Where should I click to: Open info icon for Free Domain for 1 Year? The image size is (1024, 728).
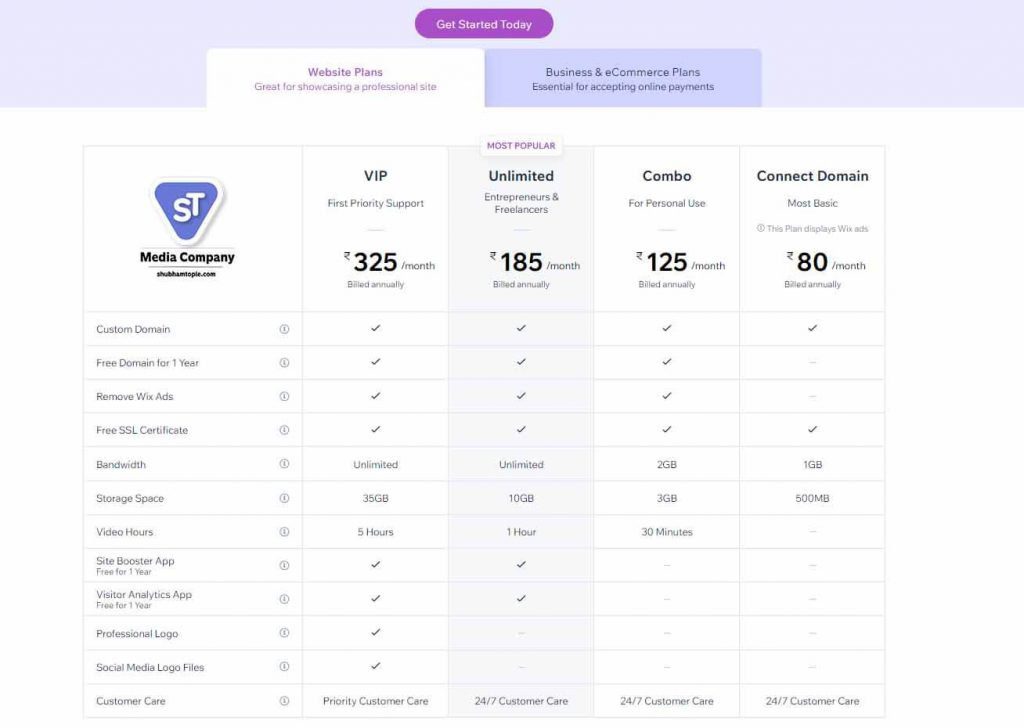click(284, 362)
